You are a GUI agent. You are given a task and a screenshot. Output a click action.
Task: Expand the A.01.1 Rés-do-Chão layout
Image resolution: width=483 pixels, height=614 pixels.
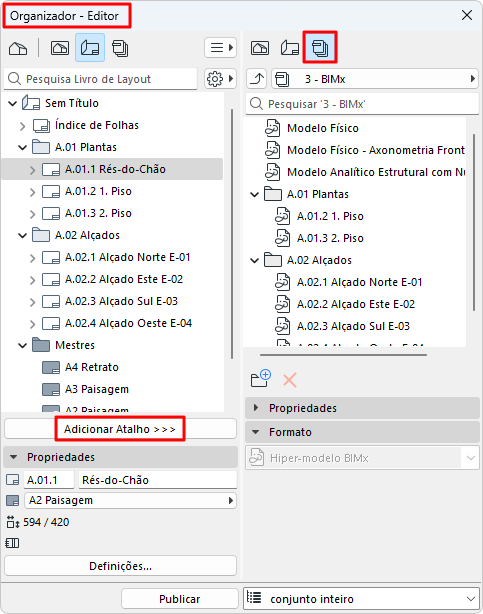tap(33, 170)
